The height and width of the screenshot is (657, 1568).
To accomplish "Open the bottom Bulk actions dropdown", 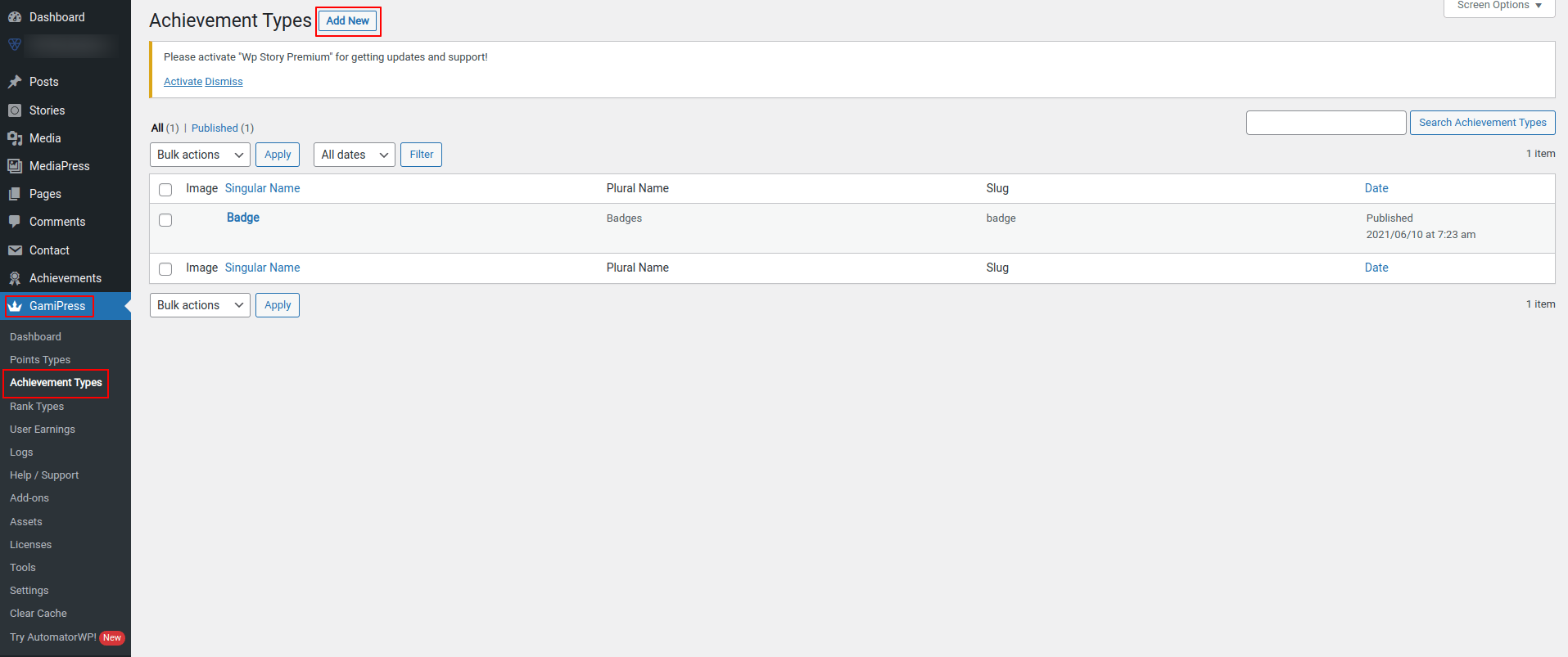I will (x=200, y=305).
